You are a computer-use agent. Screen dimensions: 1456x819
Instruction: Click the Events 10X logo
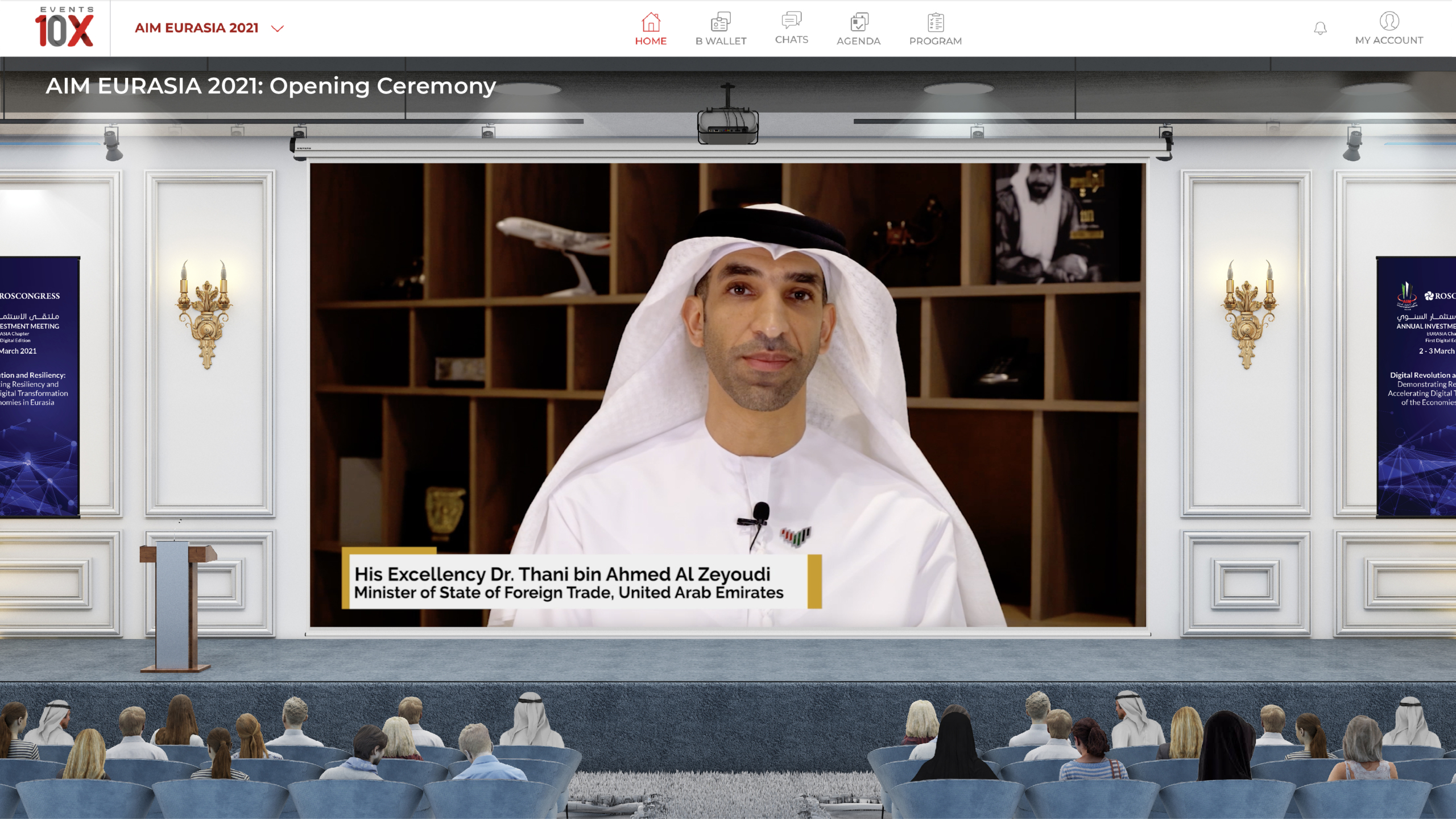tap(64, 27)
